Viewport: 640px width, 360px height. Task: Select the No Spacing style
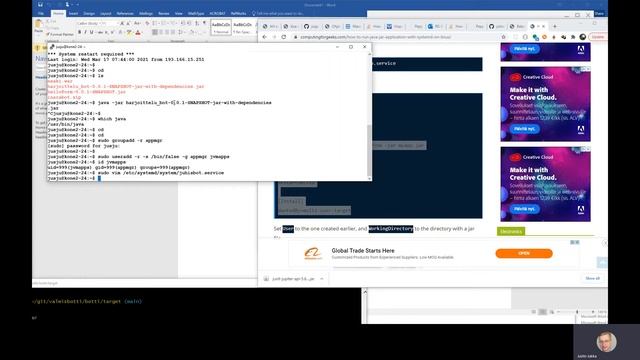click(242, 27)
